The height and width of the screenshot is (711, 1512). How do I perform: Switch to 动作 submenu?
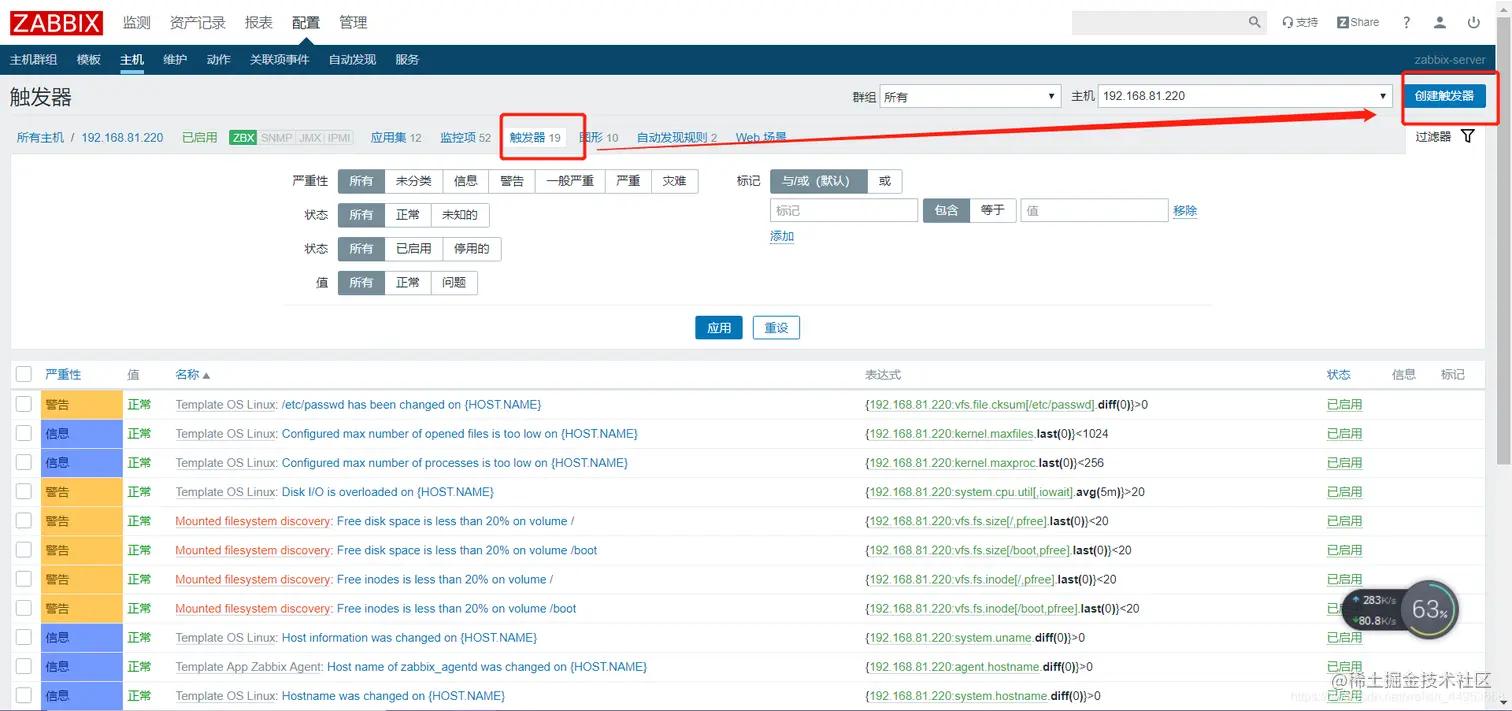point(219,60)
